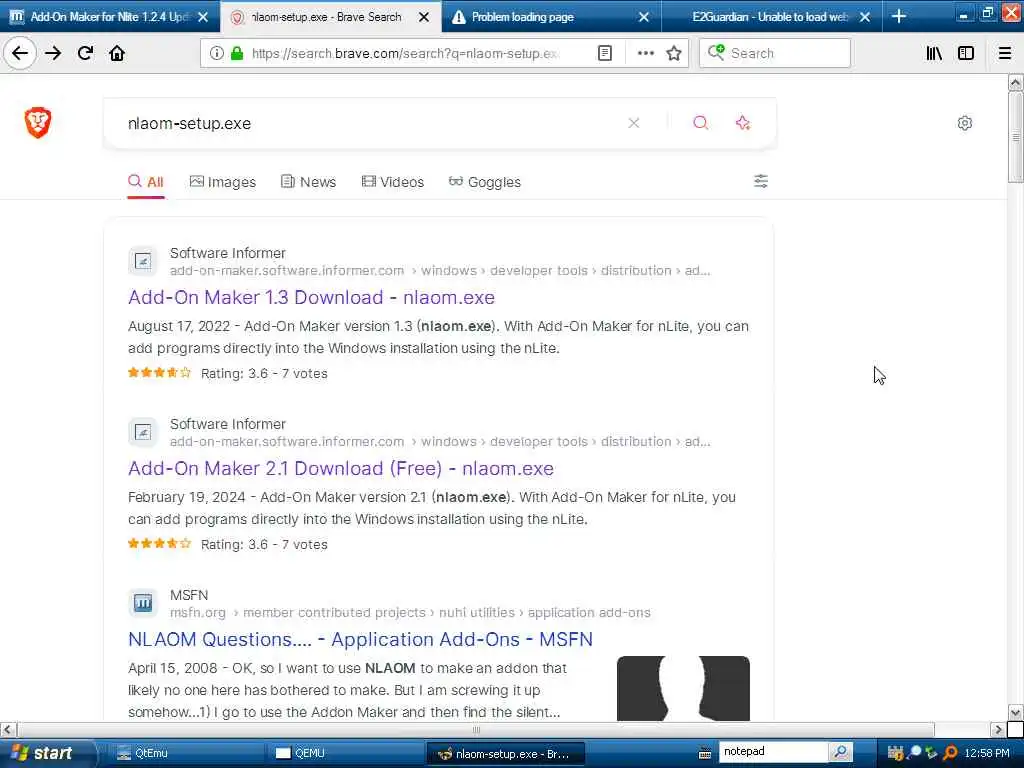Screen dimensions: 1024x768
Task: Reload the current page
Action: click(85, 53)
